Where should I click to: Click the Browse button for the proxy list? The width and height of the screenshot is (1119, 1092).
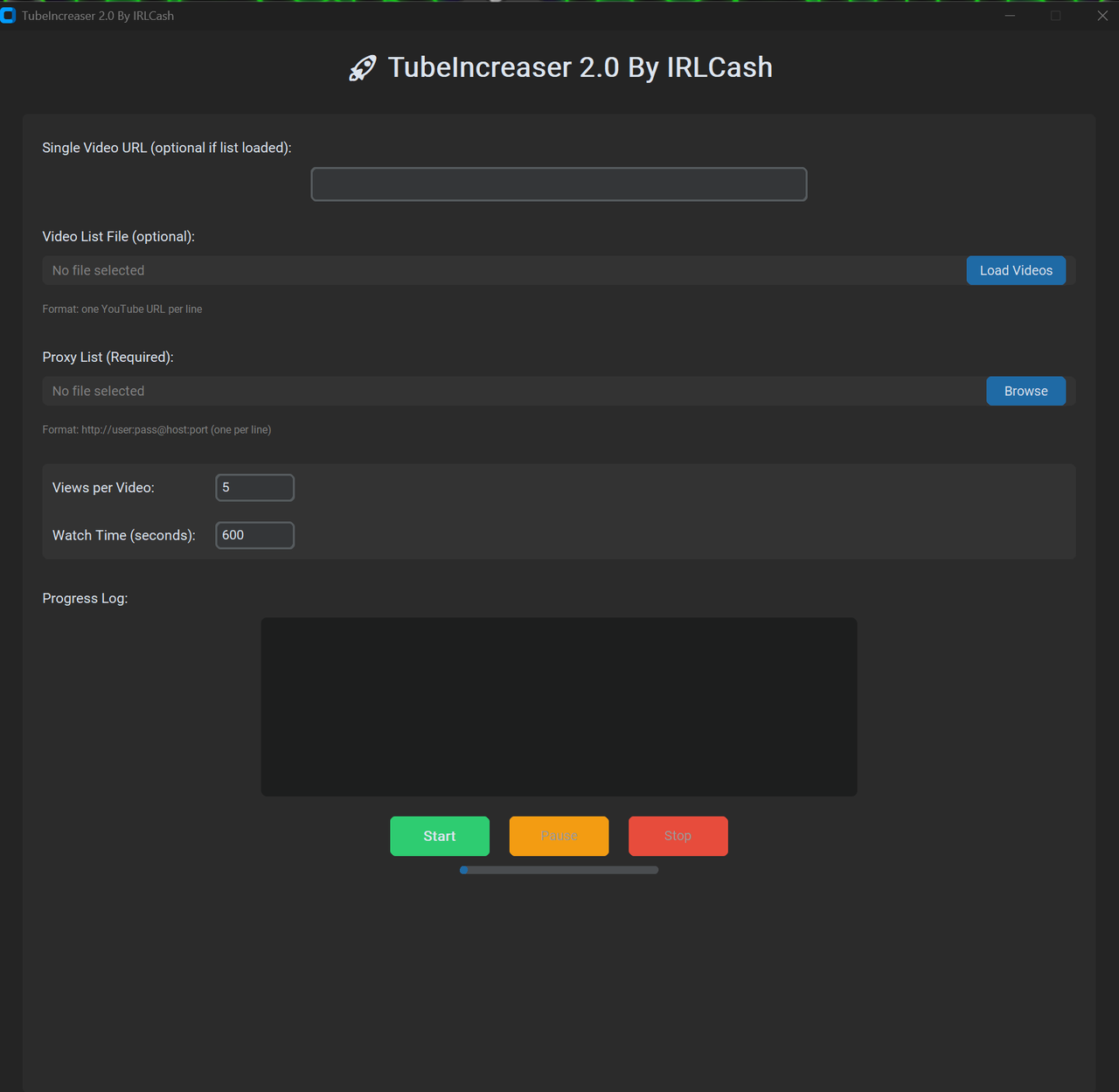point(1025,391)
